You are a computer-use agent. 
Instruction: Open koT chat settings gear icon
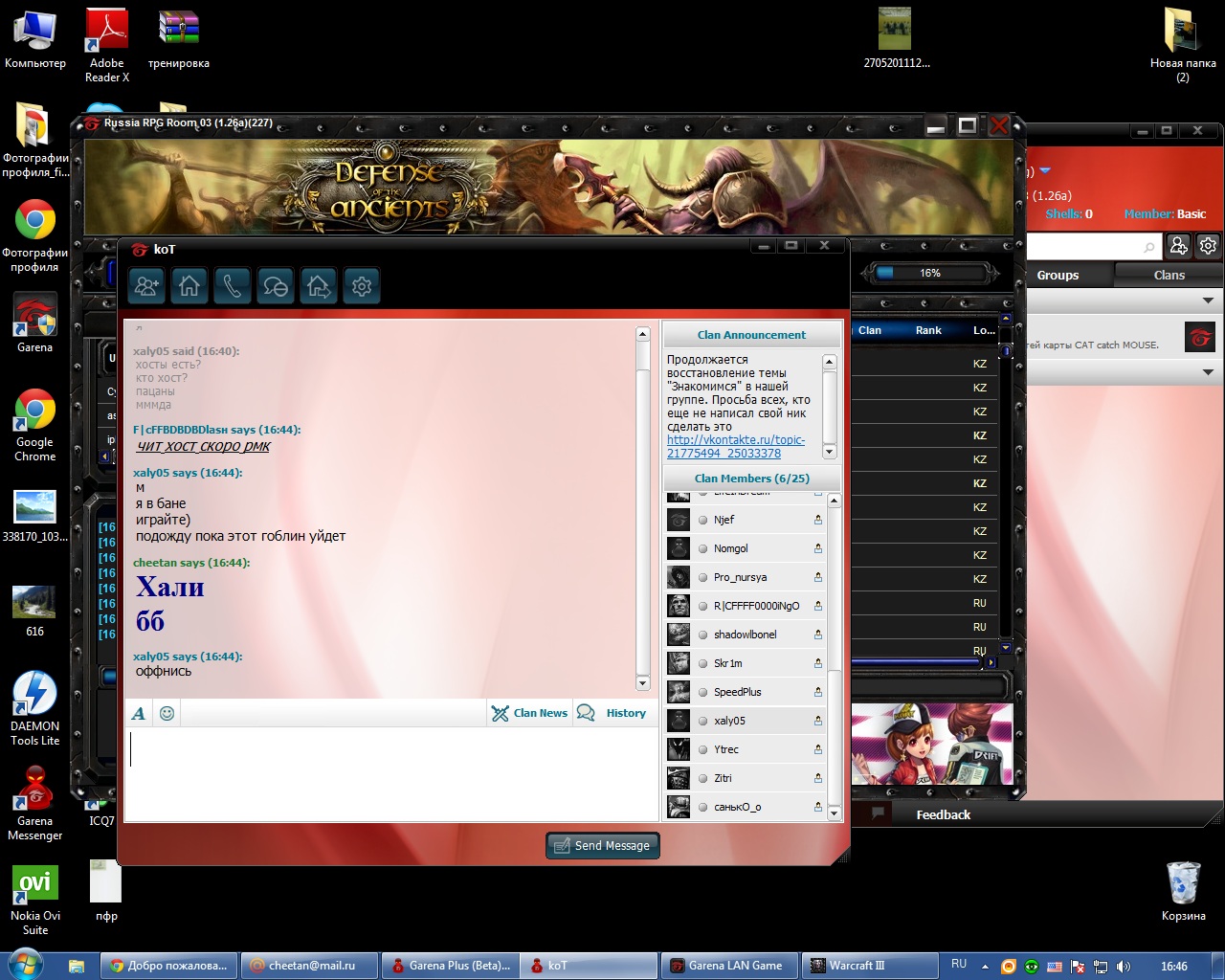tap(362, 285)
